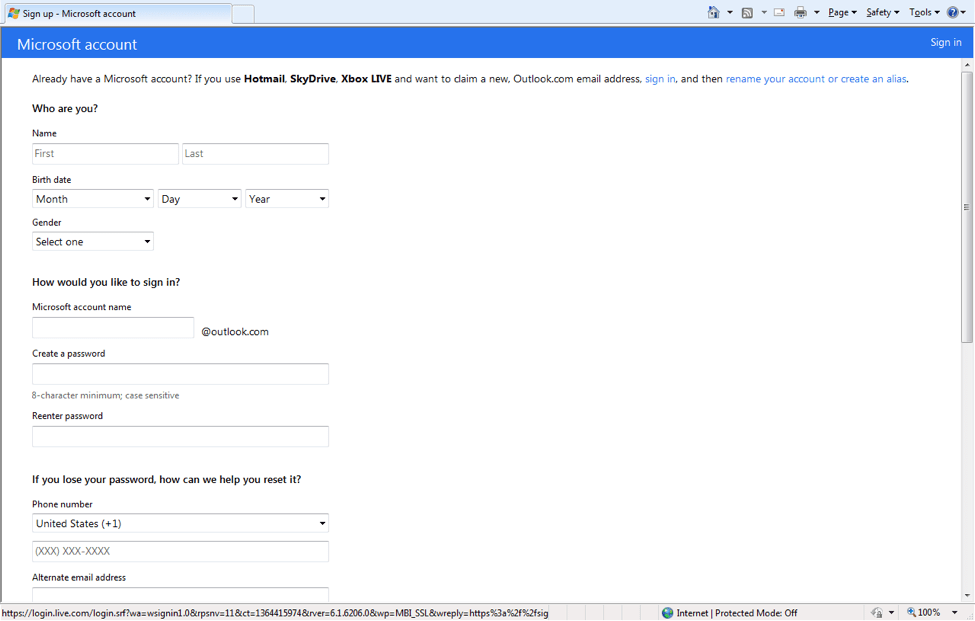Viewport: 975px width, 621px height.
Task: Click the page vertical scrollbar thumb
Action: [966, 207]
